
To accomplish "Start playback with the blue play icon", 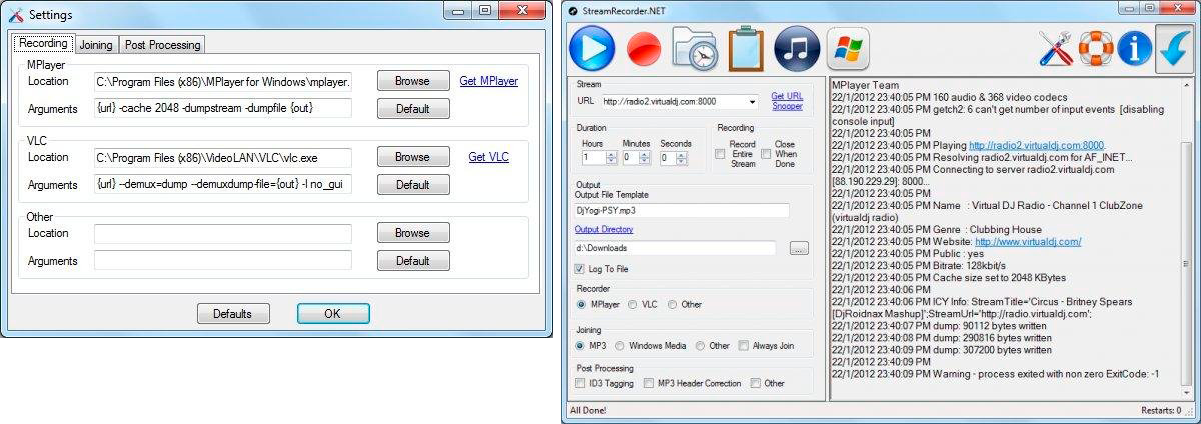I will coord(592,48).
